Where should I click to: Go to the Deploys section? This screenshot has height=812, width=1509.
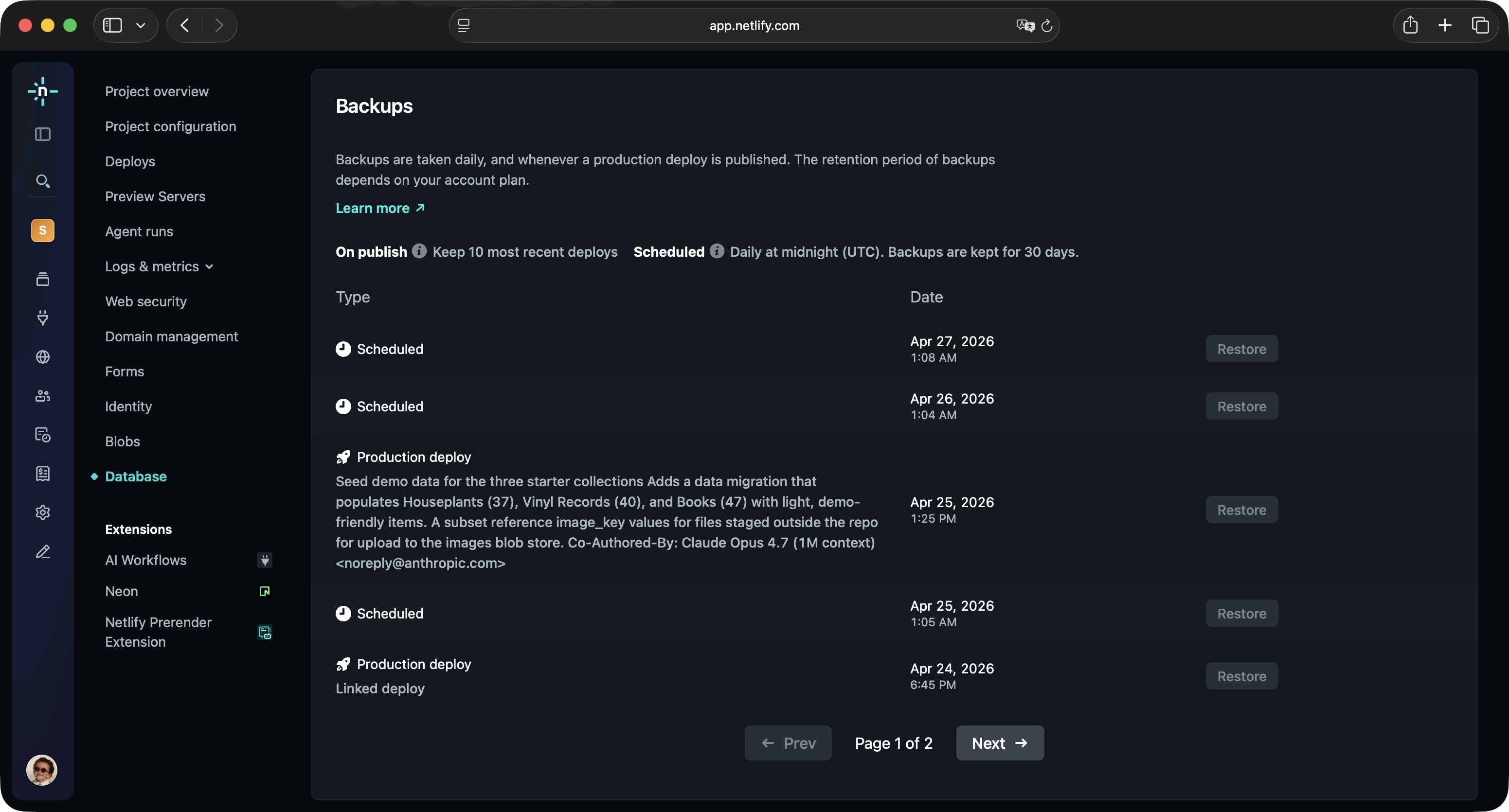(x=130, y=161)
